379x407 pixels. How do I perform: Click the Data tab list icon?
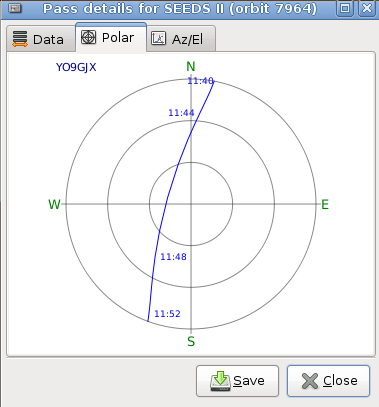[20, 39]
